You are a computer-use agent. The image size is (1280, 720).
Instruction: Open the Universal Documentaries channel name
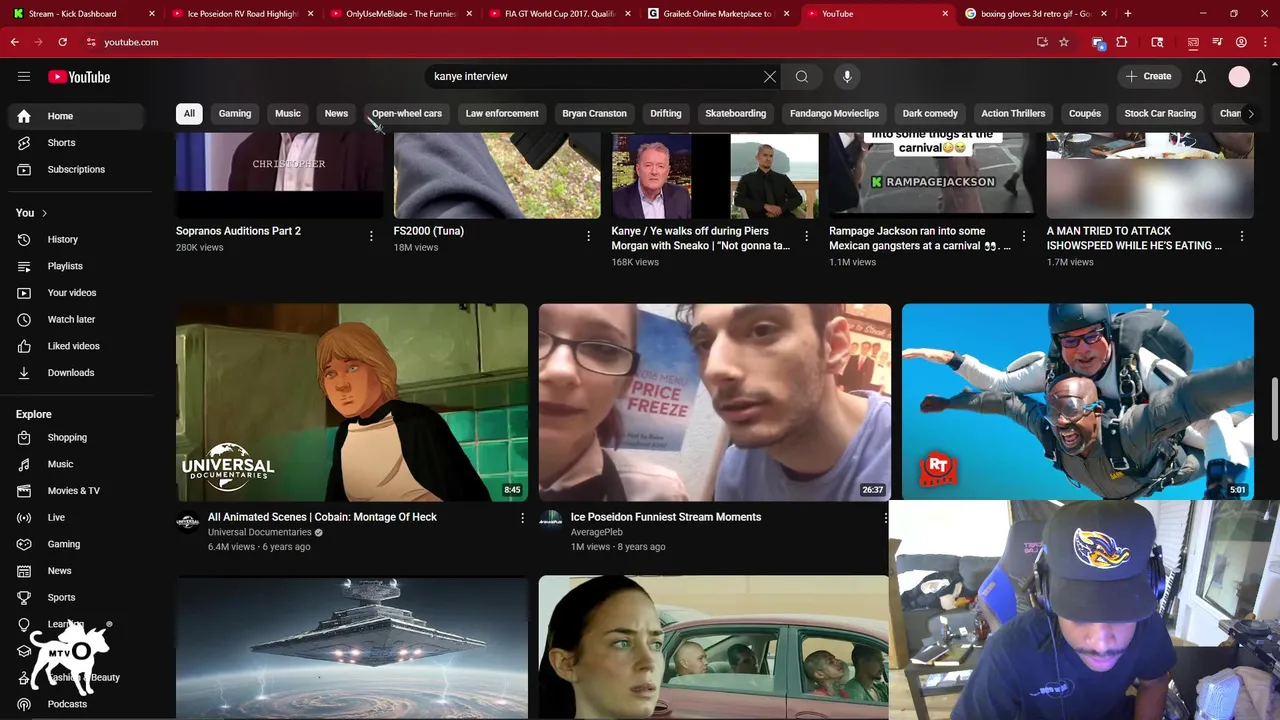(x=260, y=532)
